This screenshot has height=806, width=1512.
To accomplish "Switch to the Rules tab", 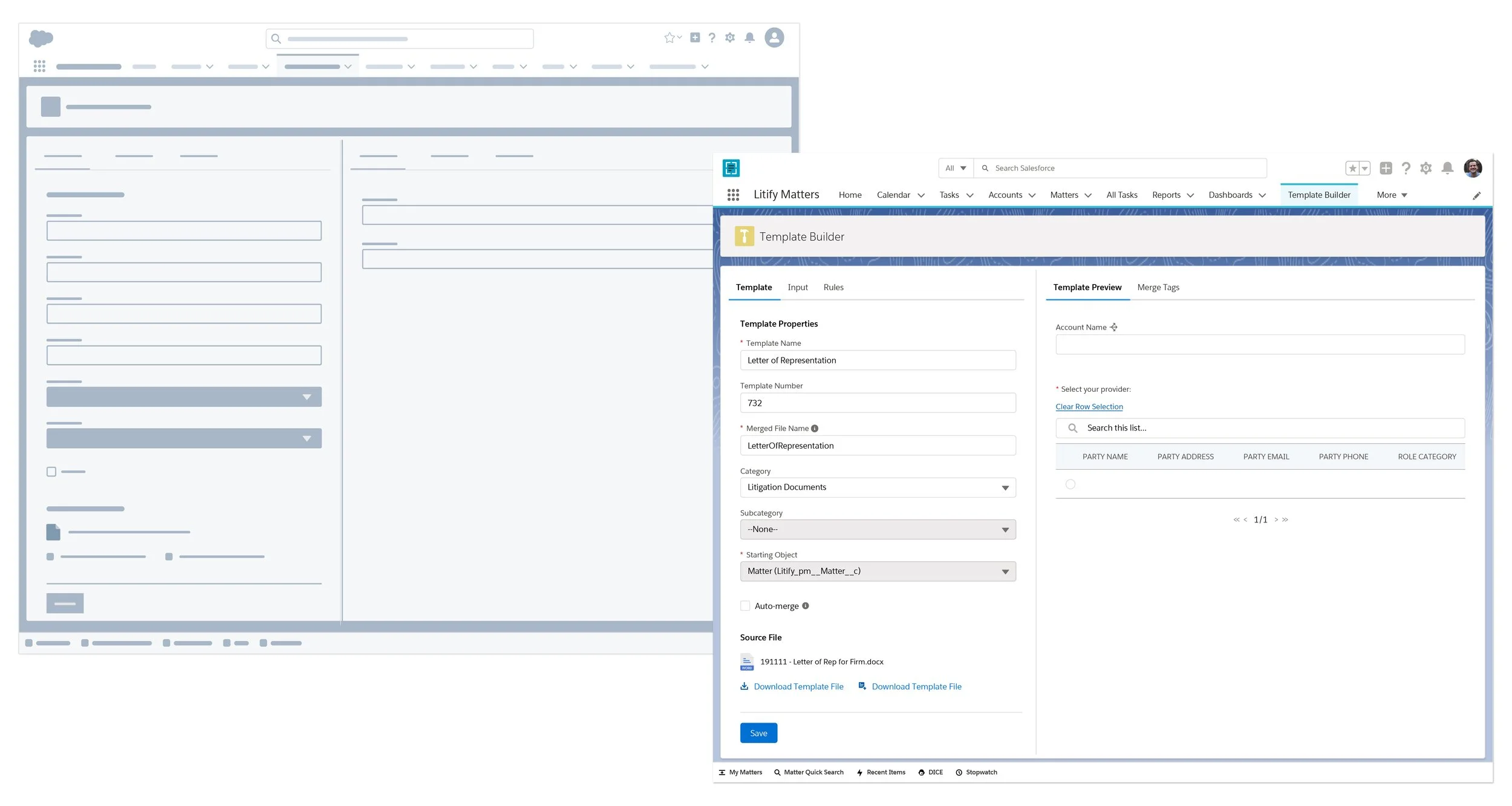I will 833,287.
